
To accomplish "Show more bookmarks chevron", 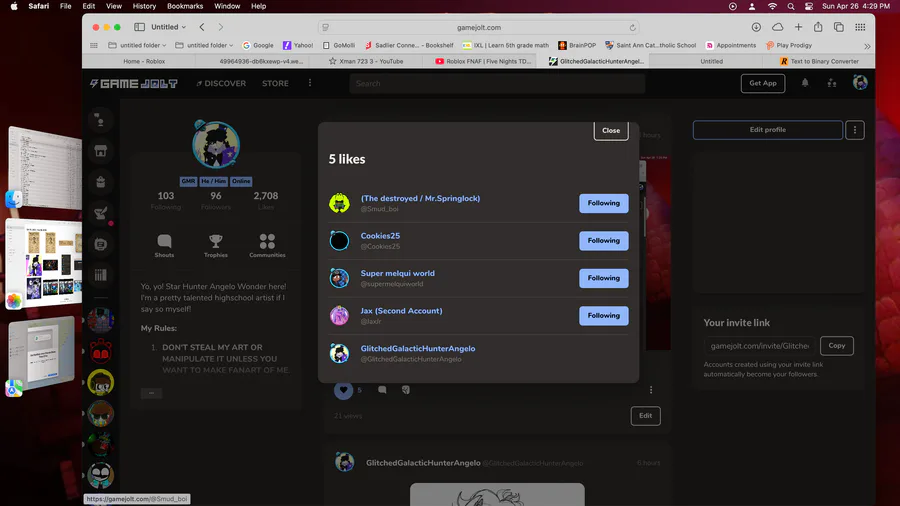I will tap(867, 46).
